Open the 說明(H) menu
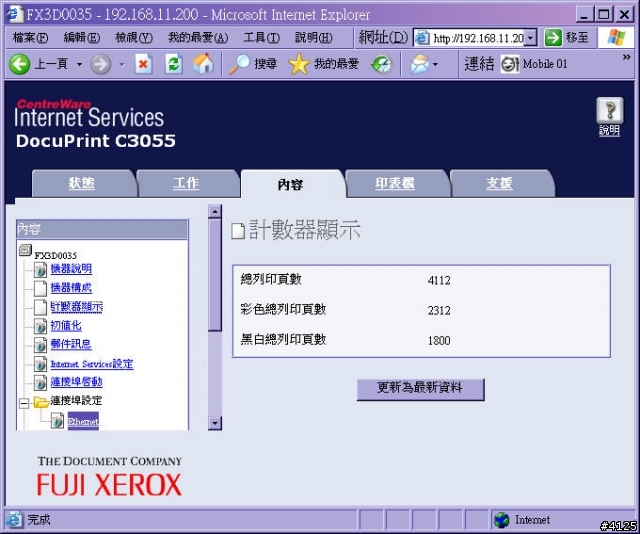 pos(314,38)
